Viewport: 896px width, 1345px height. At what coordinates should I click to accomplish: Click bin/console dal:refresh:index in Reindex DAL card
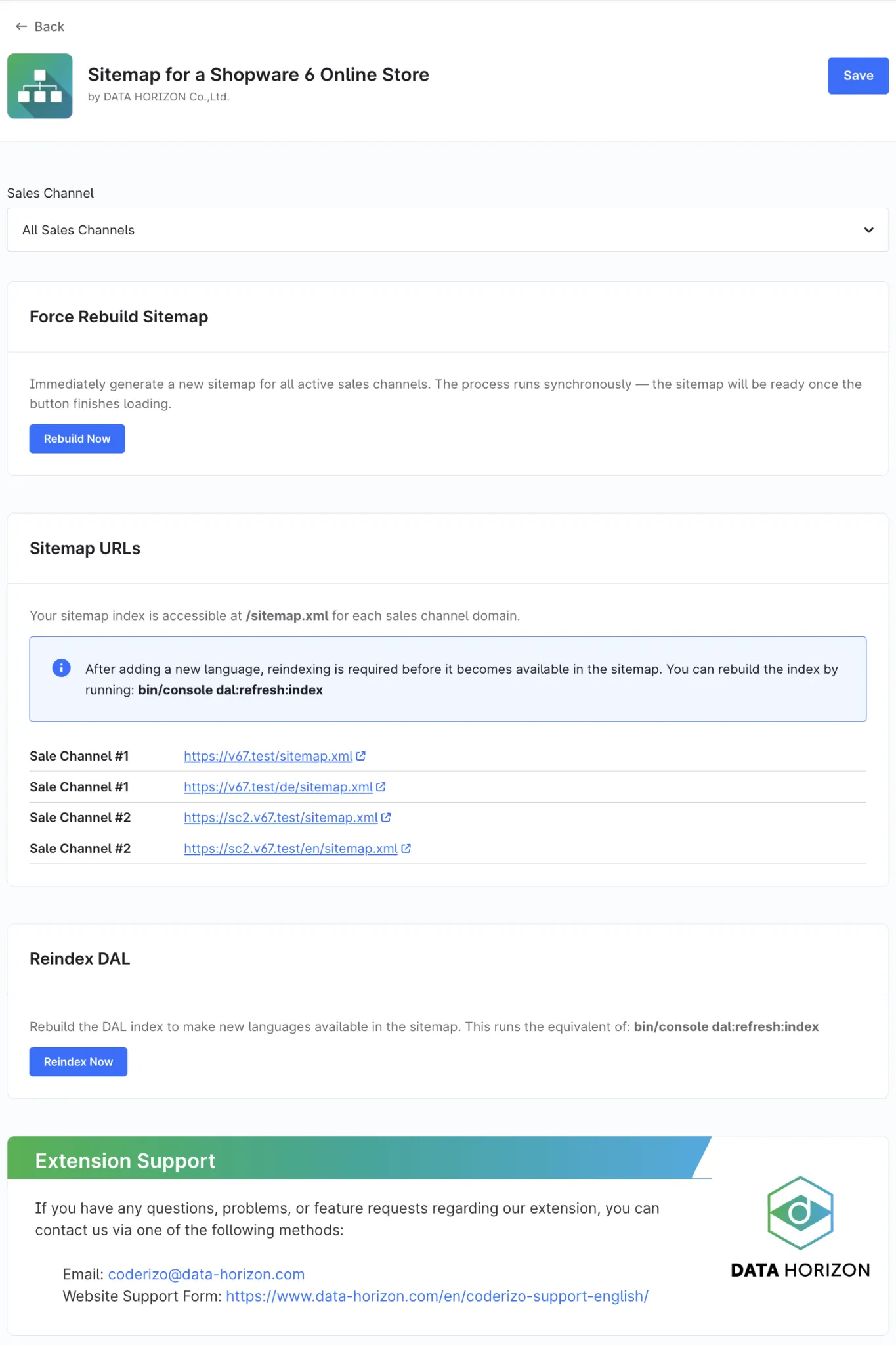click(726, 1026)
